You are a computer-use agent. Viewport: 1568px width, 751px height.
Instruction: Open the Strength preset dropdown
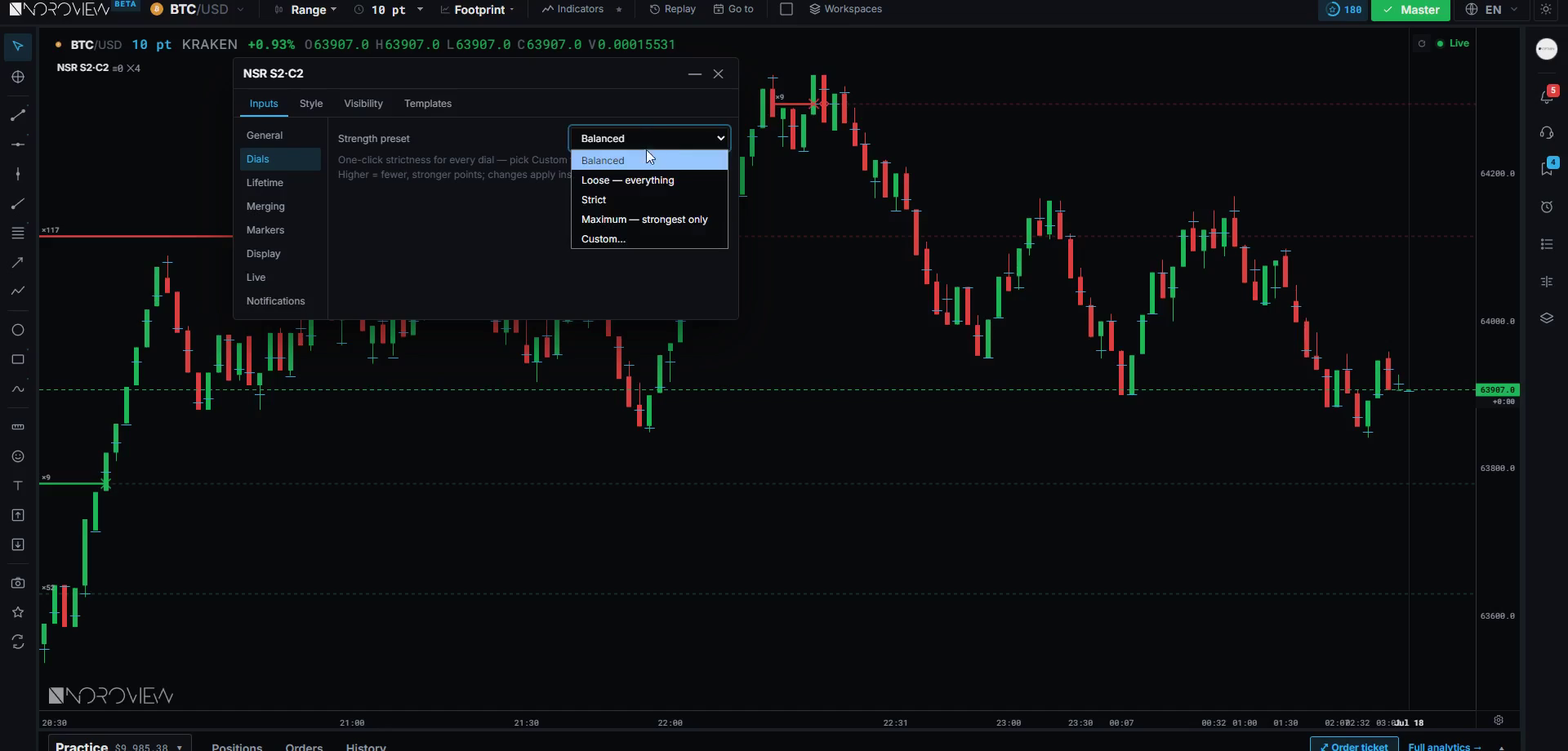pyautogui.click(x=649, y=139)
